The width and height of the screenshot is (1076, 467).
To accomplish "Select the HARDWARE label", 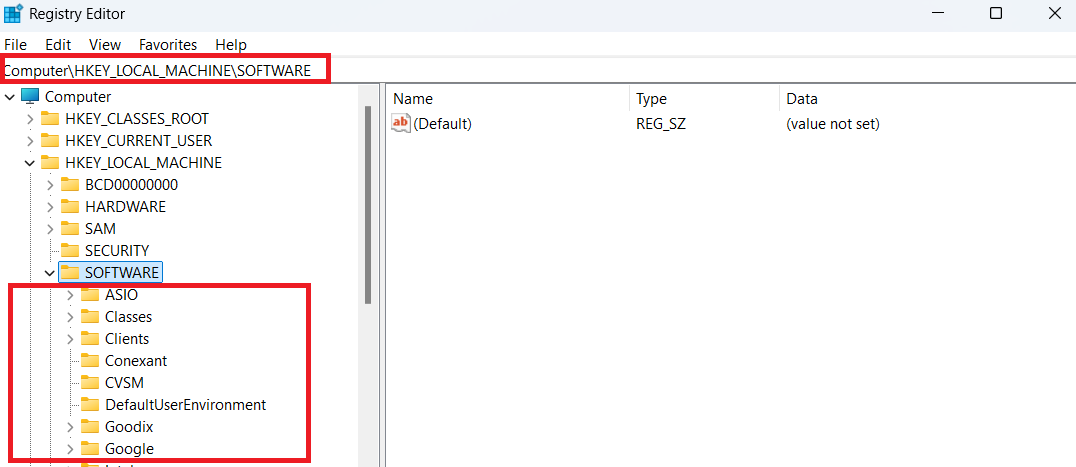I will (x=126, y=207).
